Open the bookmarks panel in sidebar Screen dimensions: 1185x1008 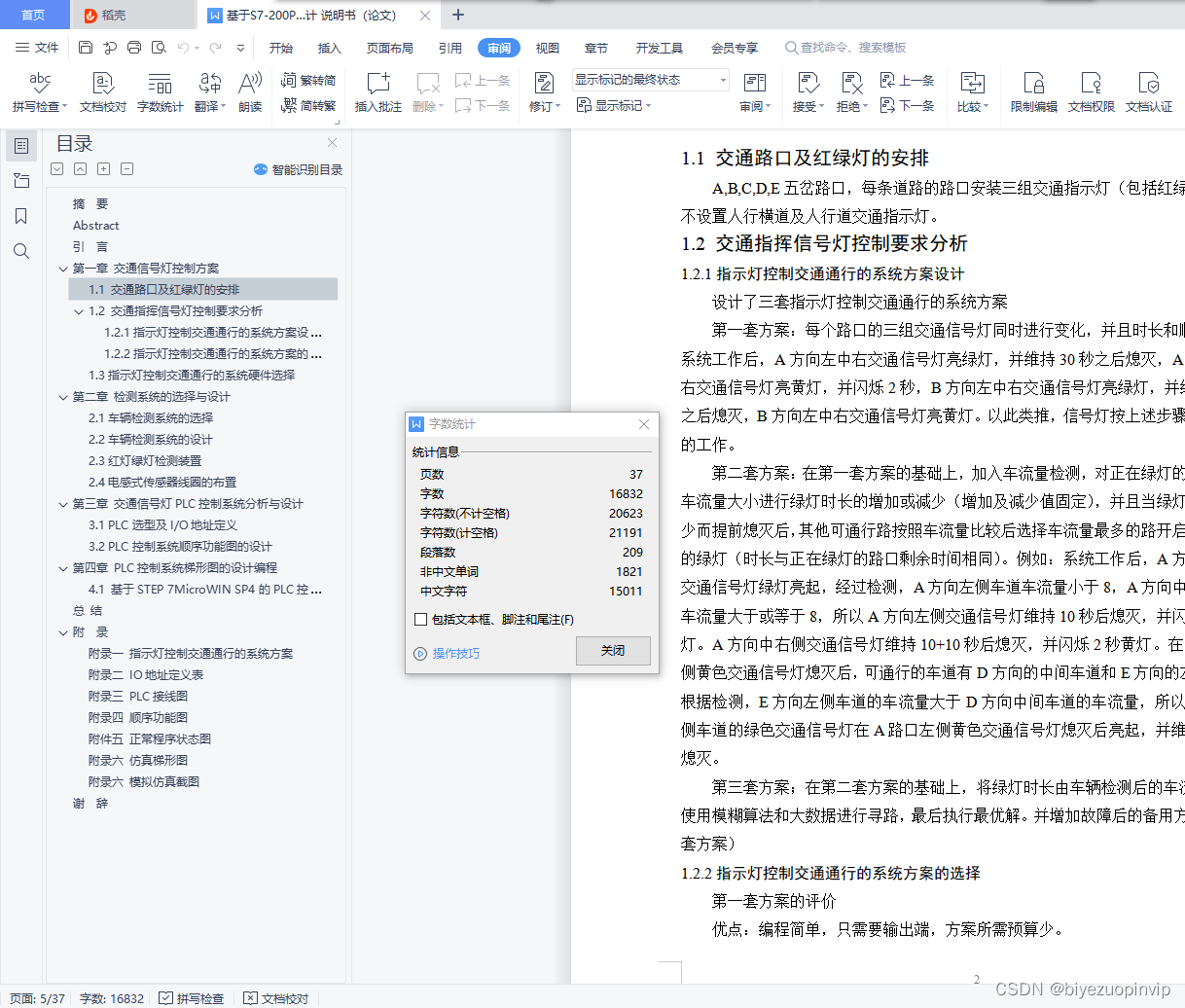point(20,216)
